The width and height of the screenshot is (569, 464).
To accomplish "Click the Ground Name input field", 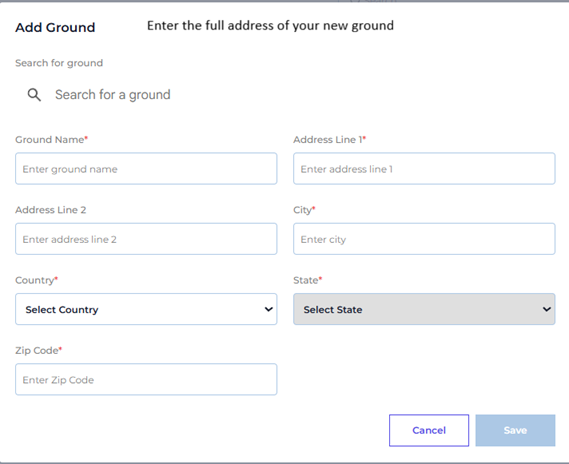I will (x=146, y=169).
